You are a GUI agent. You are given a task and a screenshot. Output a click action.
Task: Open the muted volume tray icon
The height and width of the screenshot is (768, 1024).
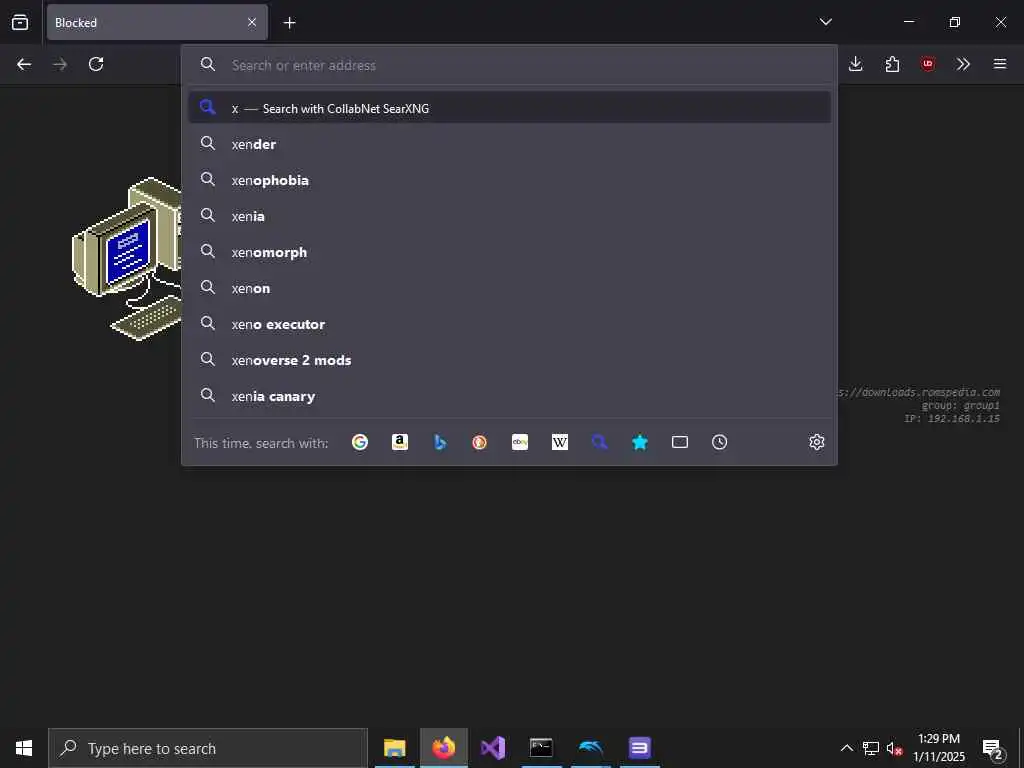coord(894,748)
